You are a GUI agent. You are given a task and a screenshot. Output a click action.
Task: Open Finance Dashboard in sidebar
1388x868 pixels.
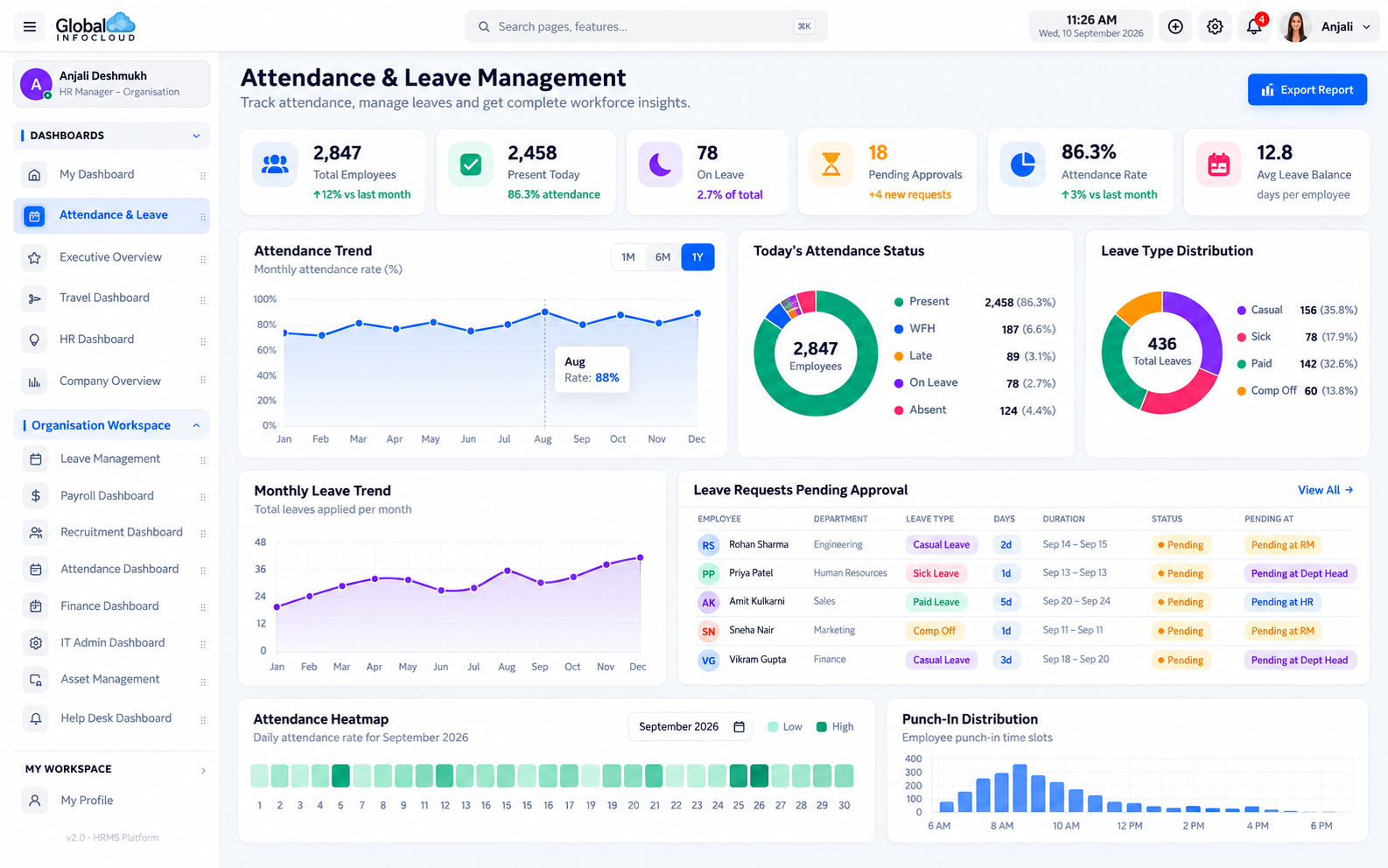tap(111, 606)
